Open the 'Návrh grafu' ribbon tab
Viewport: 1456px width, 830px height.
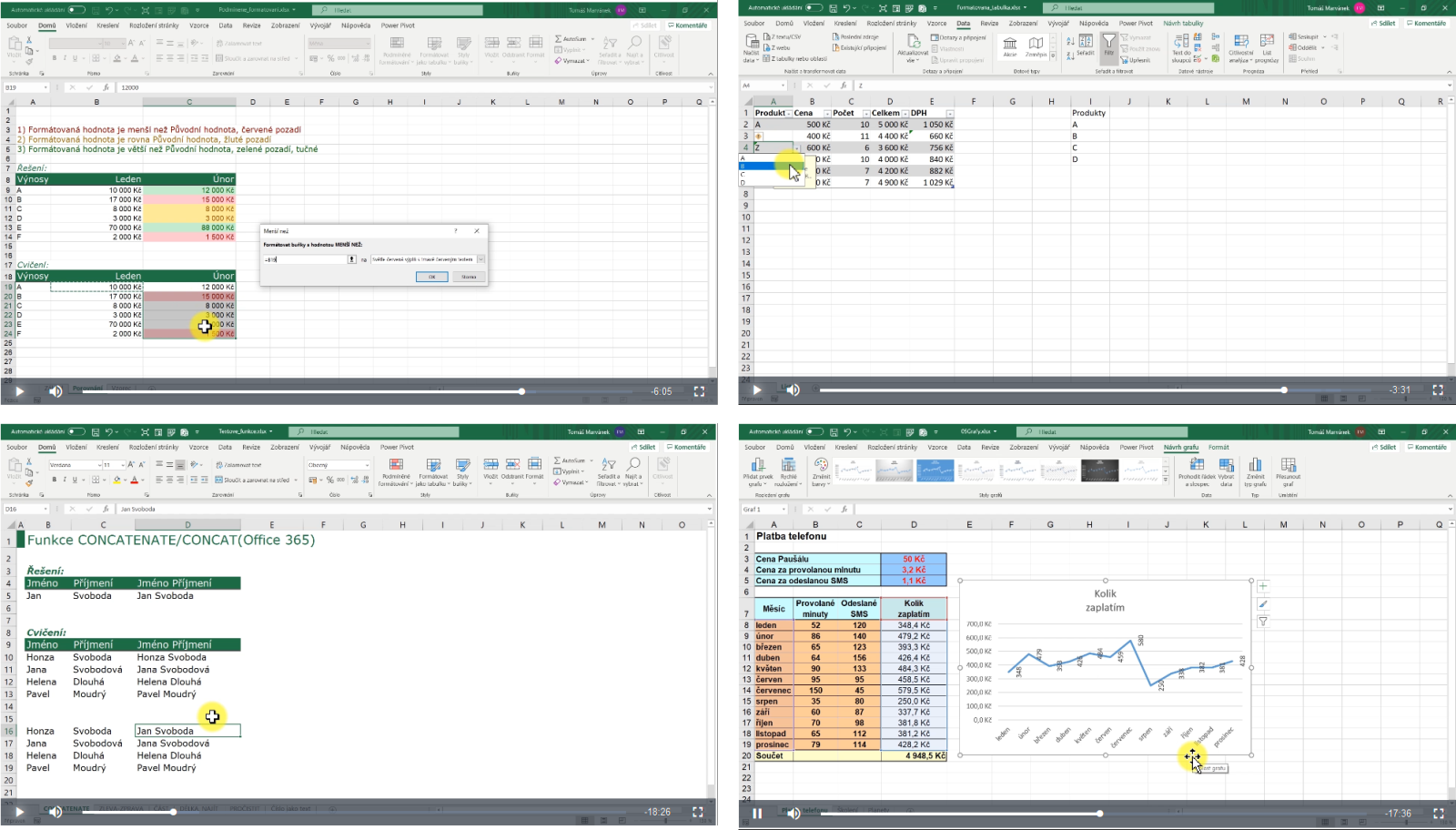(x=1180, y=447)
